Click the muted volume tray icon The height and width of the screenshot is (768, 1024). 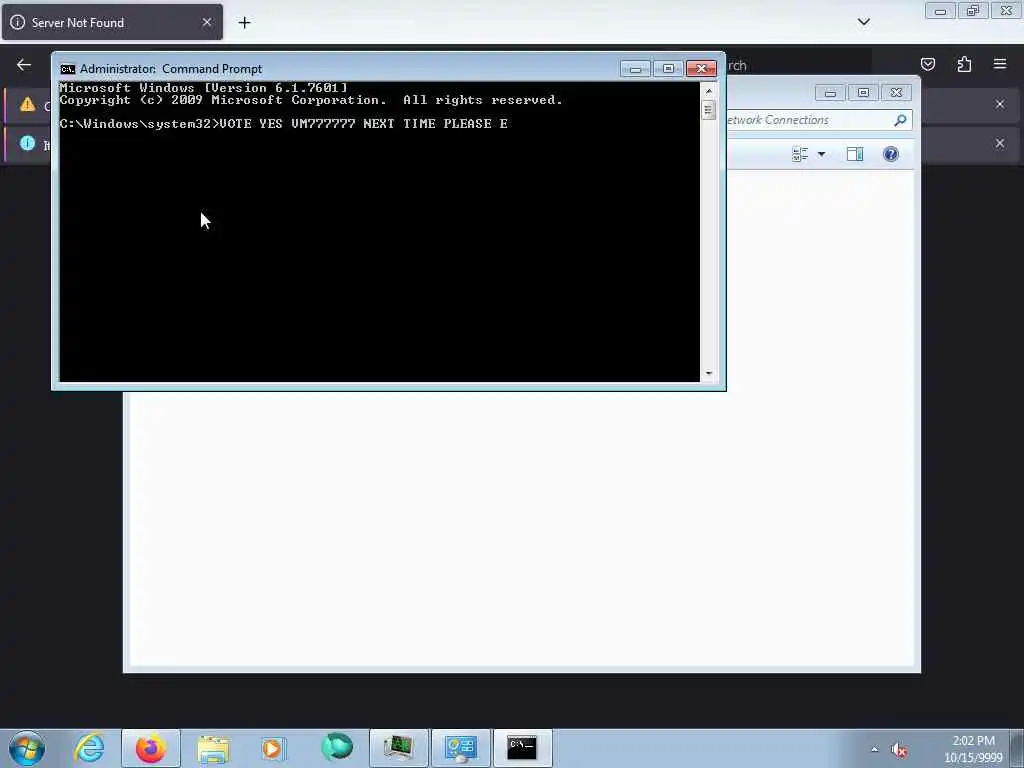click(899, 750)
